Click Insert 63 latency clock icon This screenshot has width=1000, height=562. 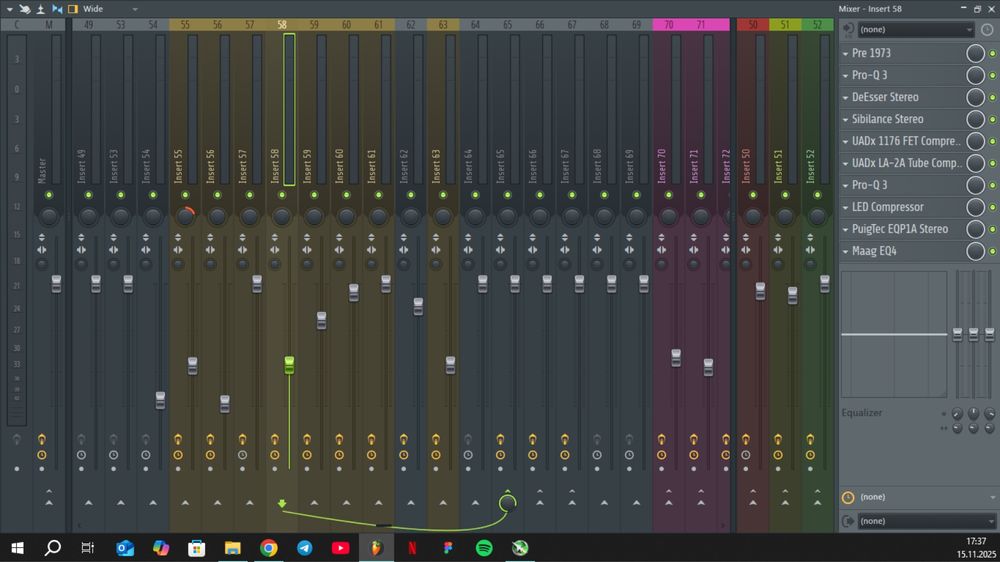pos(436,455)
